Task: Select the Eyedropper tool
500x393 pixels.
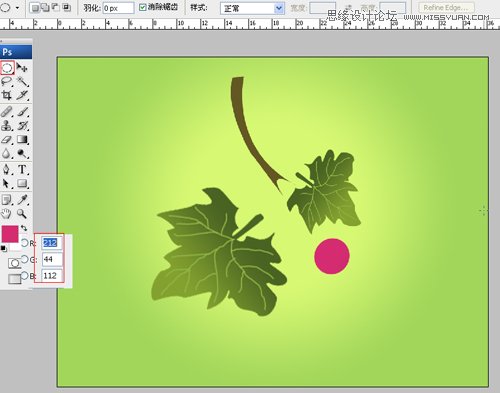Action: pyautogui.click(x=22, y=200)
